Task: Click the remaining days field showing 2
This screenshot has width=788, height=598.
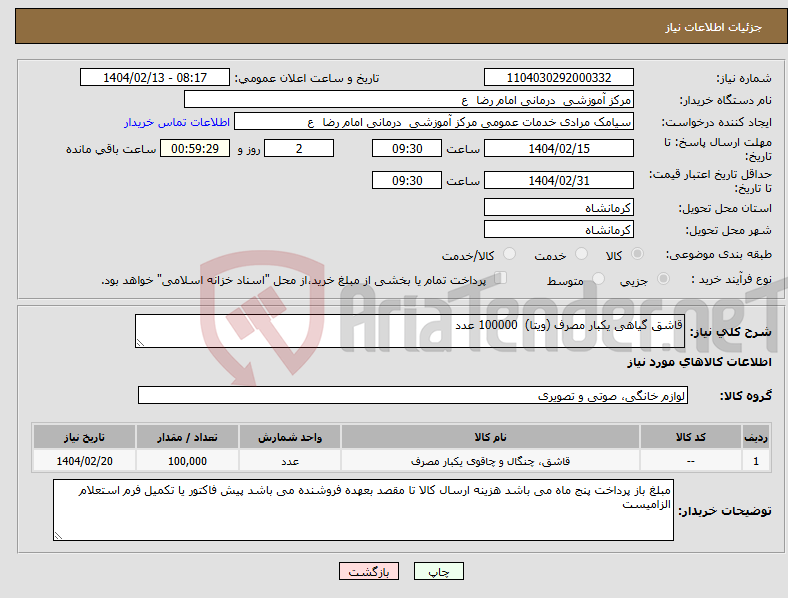Action: pyautogui.click(x=299, y=148)
